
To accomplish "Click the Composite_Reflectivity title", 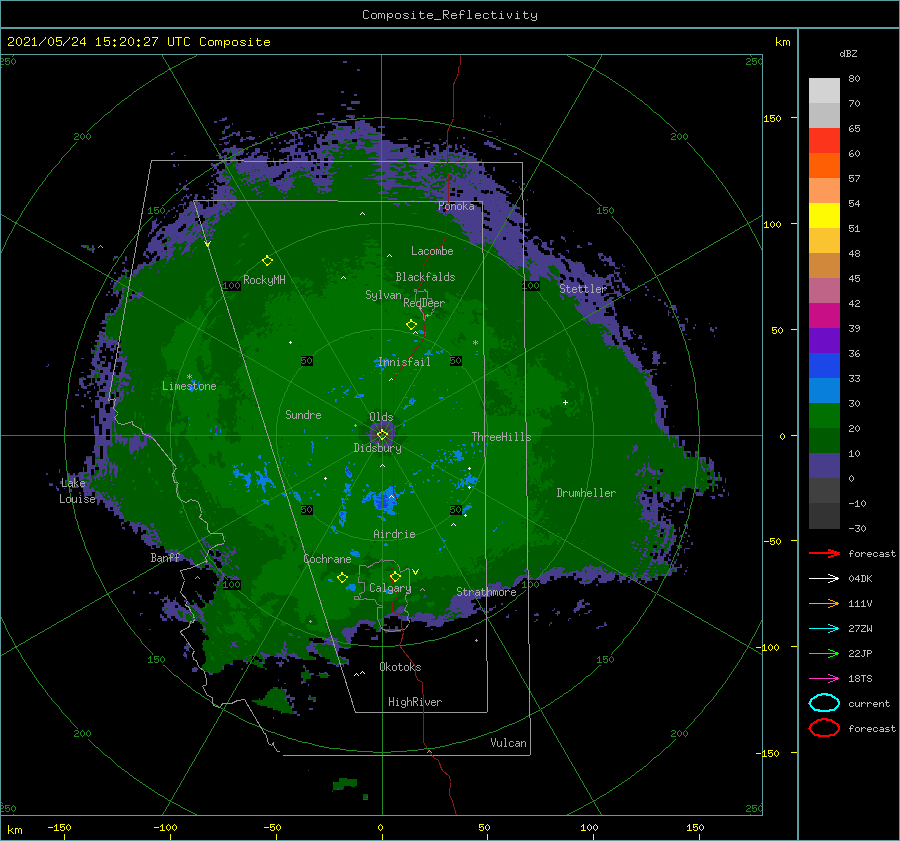I will 450,15.
